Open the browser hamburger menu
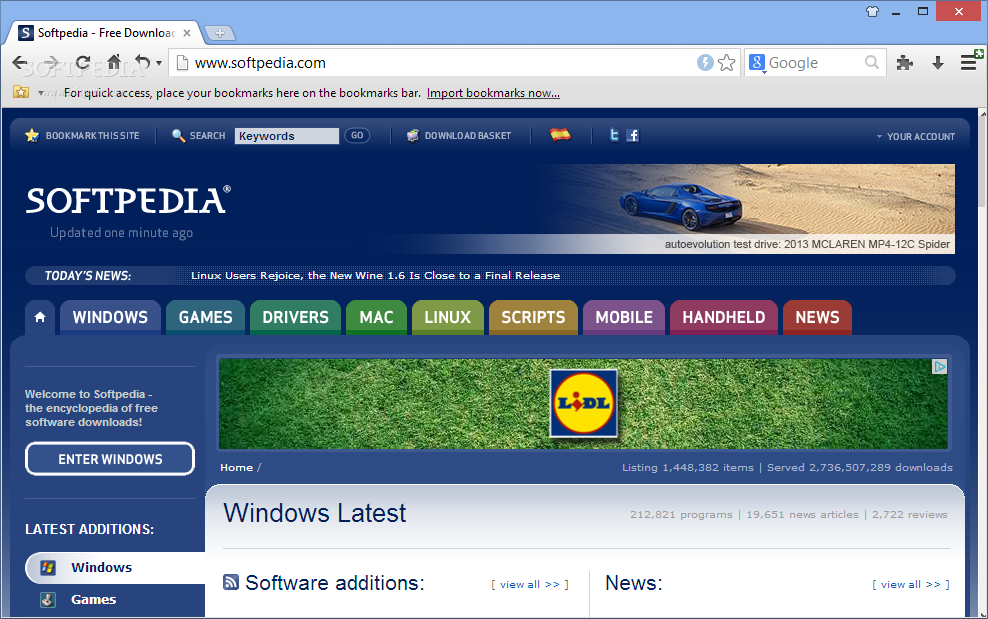 click(969, 62)
